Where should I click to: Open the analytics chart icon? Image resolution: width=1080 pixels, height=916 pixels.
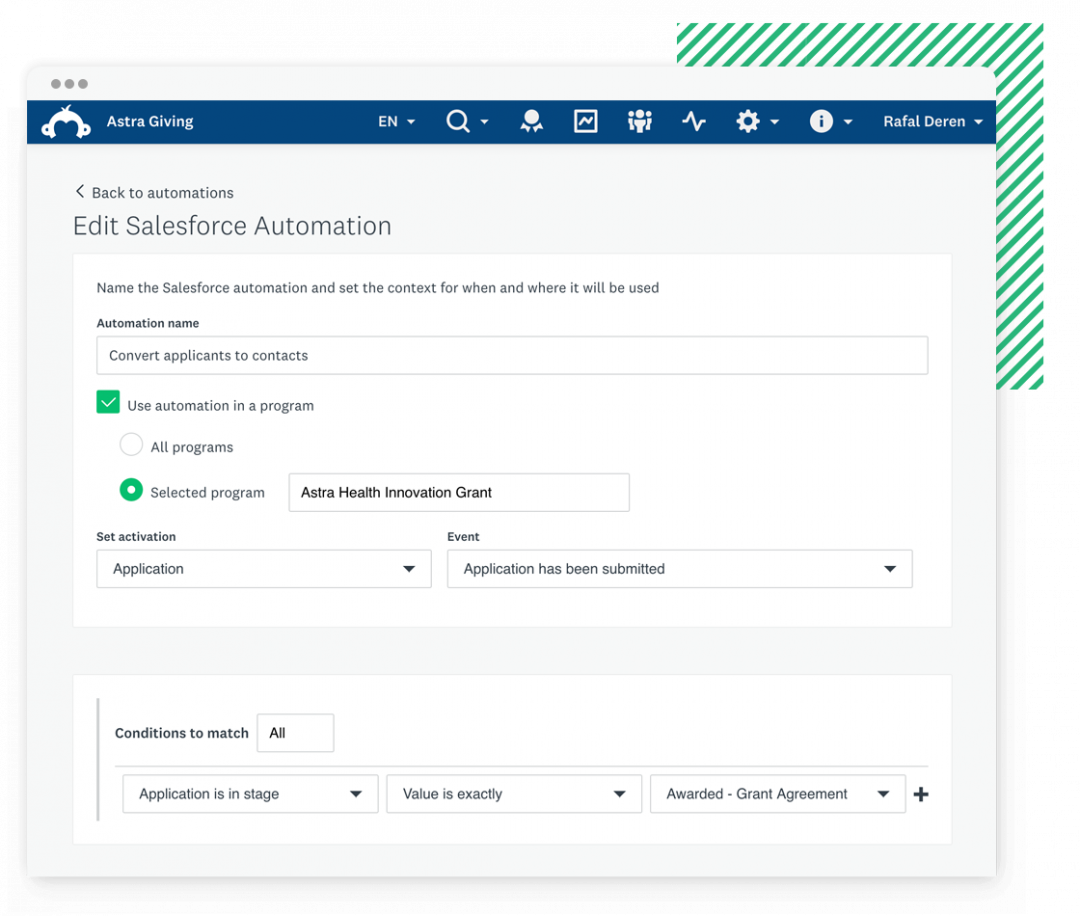coord(585,121)
